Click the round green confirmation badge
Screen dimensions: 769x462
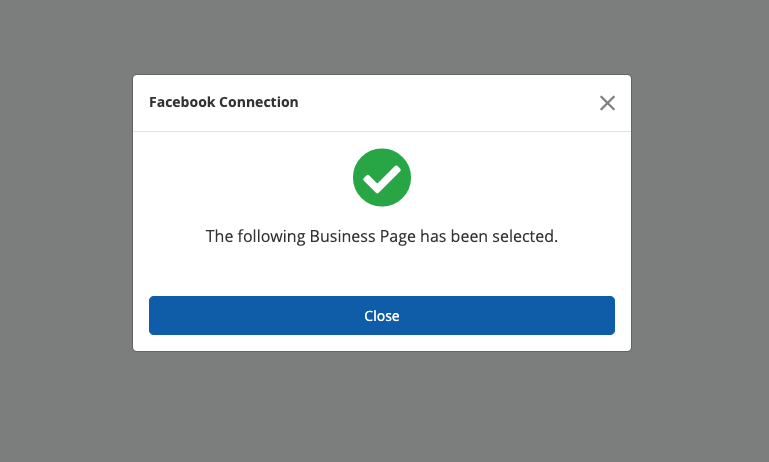click(382, 178)
